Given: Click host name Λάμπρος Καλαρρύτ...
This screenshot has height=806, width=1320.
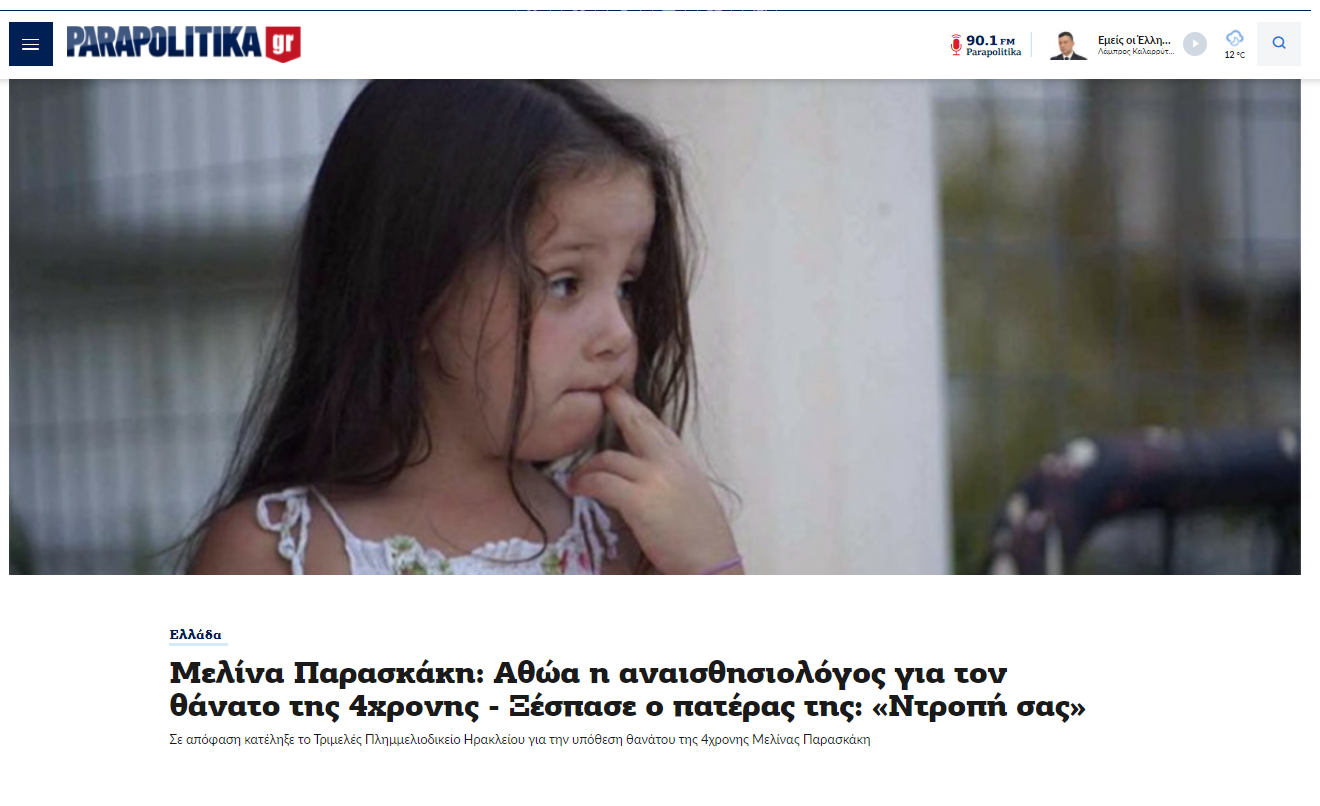Looking at the screenshot, I should point(1136,52).
